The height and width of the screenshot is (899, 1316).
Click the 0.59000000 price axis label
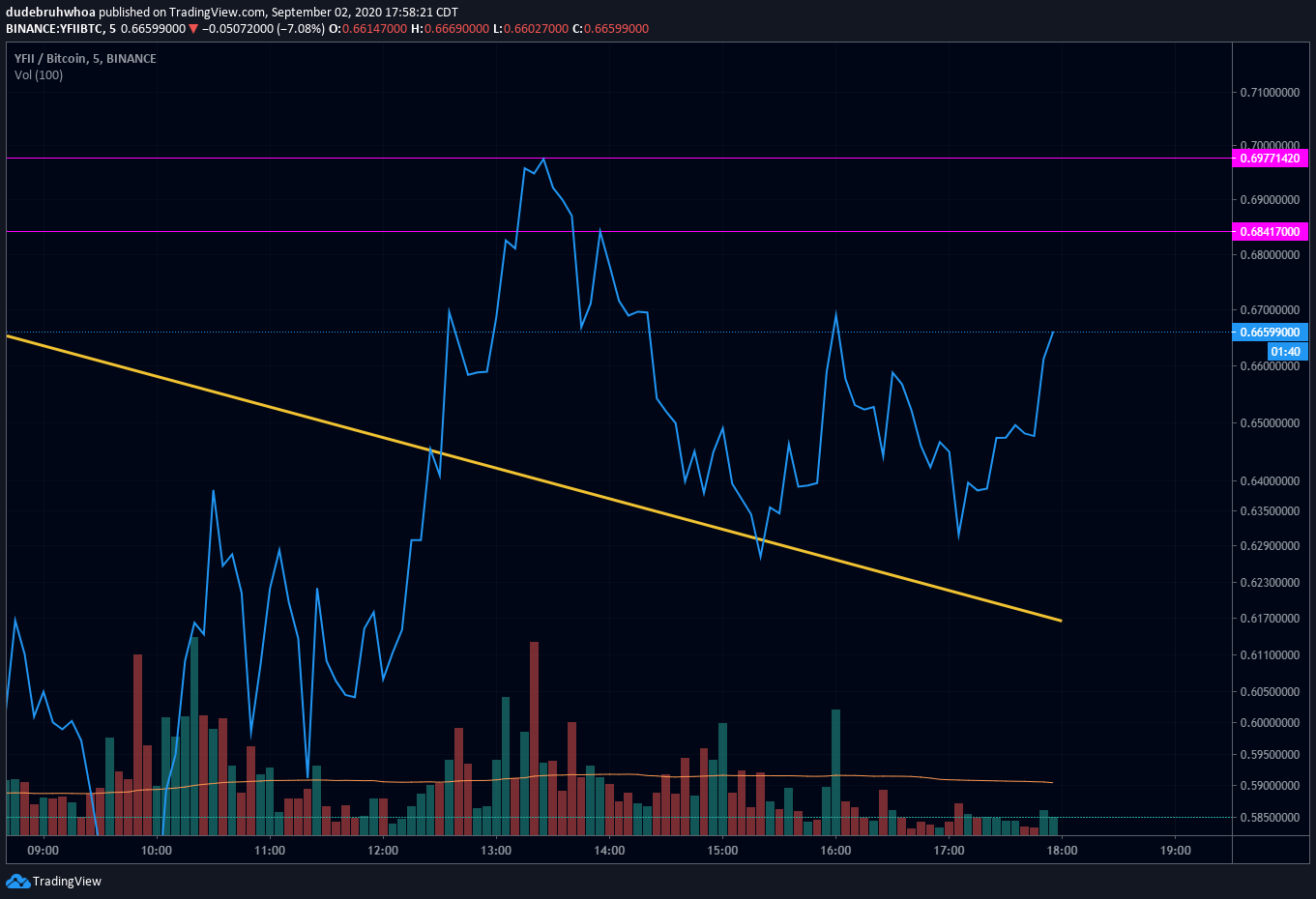coord(1270,786)
